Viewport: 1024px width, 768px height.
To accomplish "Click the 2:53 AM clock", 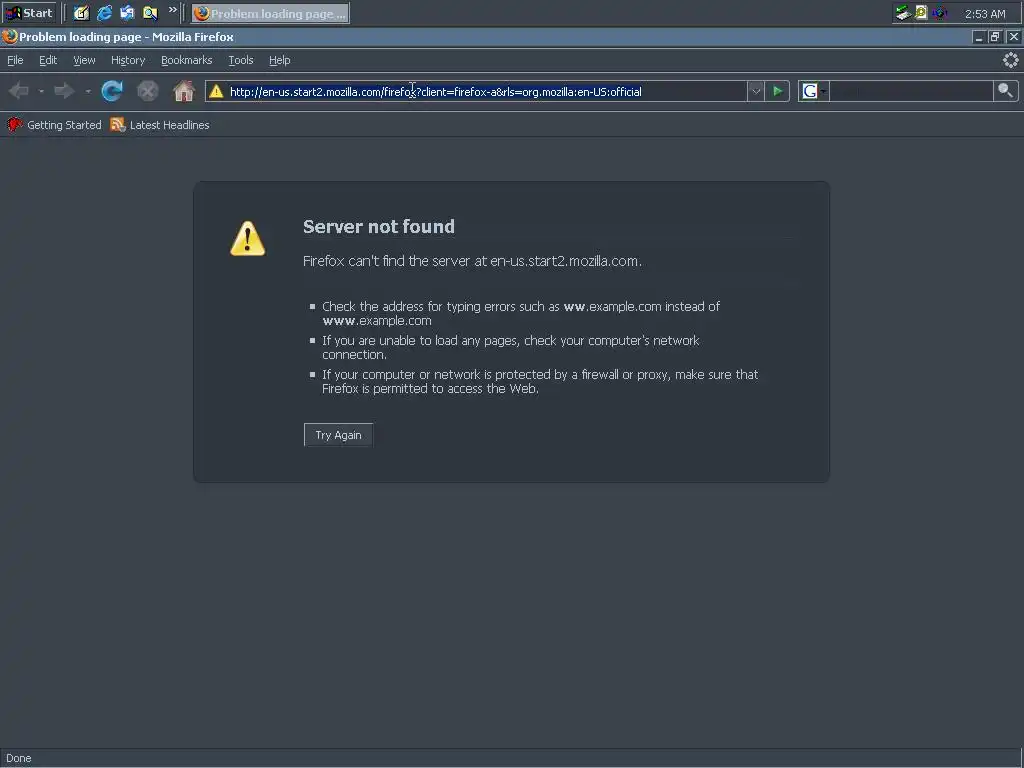I will point(985,14).
